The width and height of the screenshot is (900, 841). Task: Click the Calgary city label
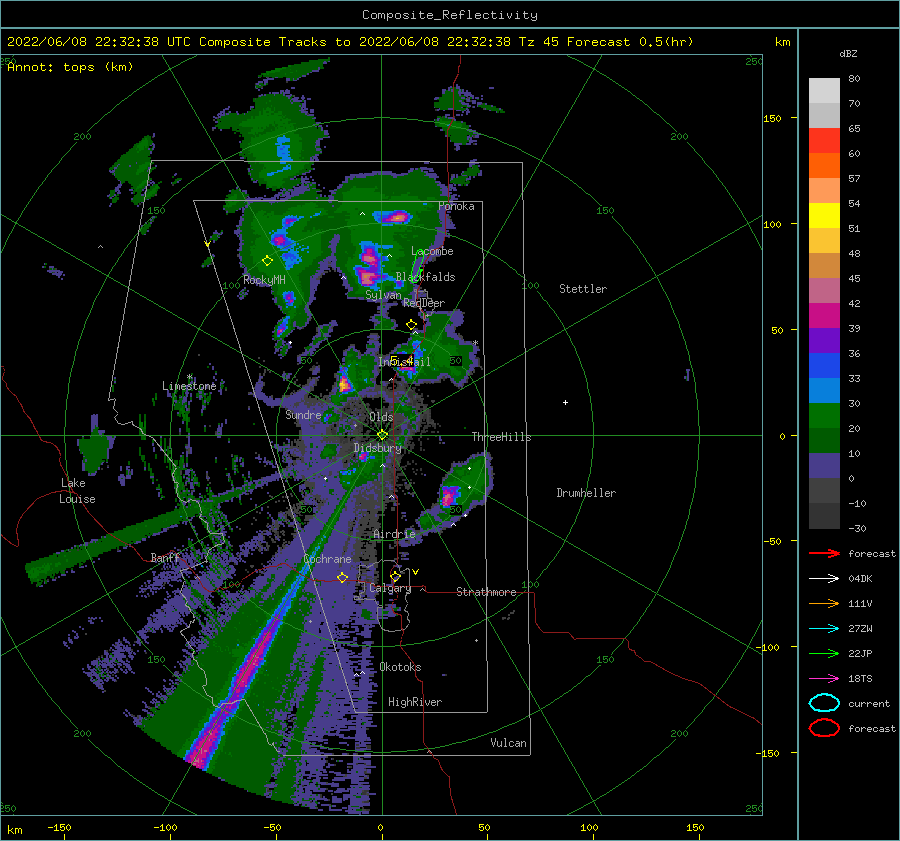(390, 588)
